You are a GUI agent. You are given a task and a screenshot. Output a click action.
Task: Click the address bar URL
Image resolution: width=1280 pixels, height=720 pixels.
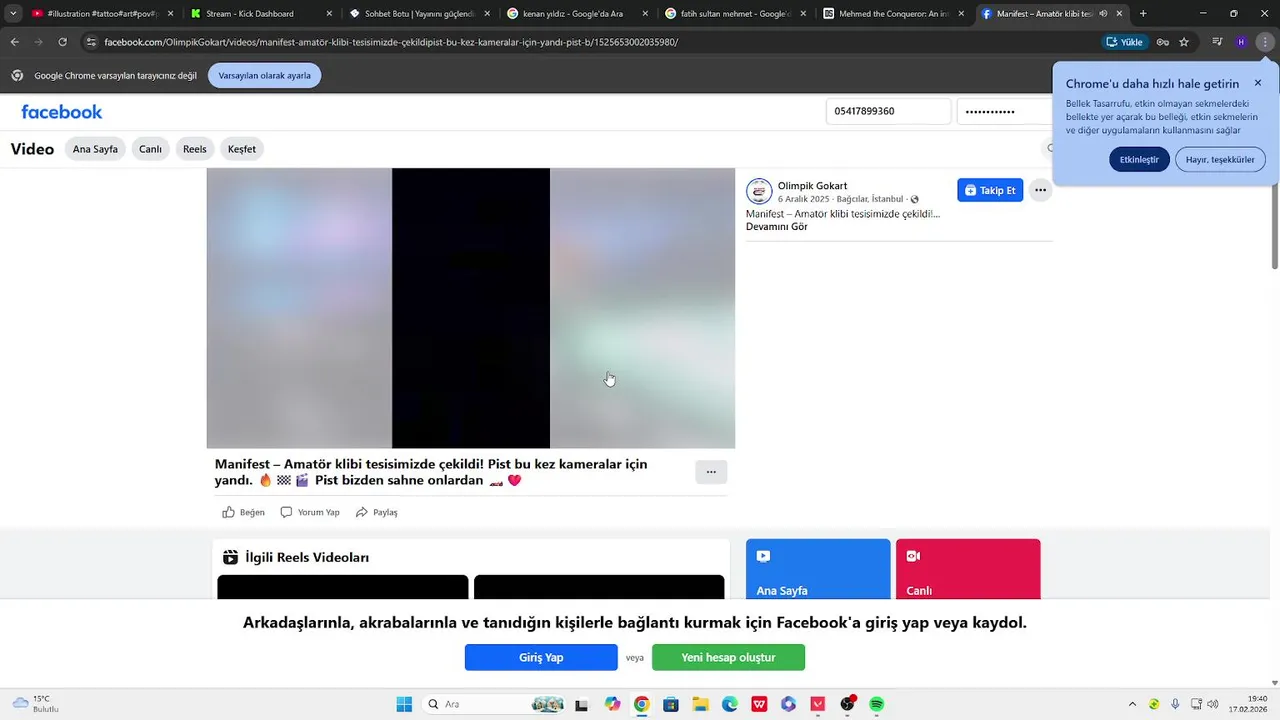[391, 42]
